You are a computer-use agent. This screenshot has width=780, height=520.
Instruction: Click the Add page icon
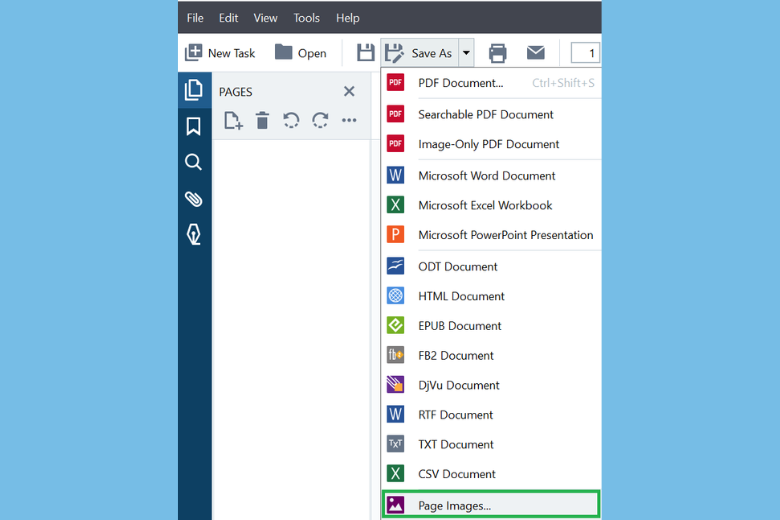click(x=233, y=120)
